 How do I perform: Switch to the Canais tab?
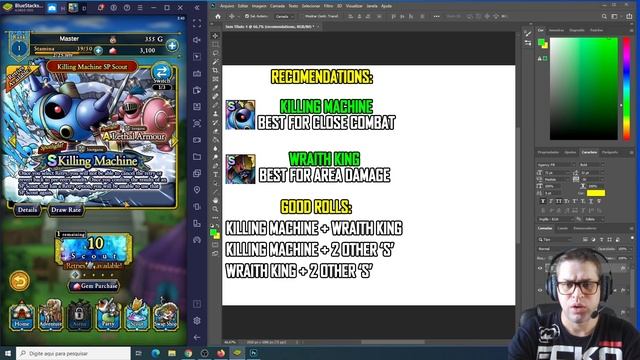tap(563, 229)
